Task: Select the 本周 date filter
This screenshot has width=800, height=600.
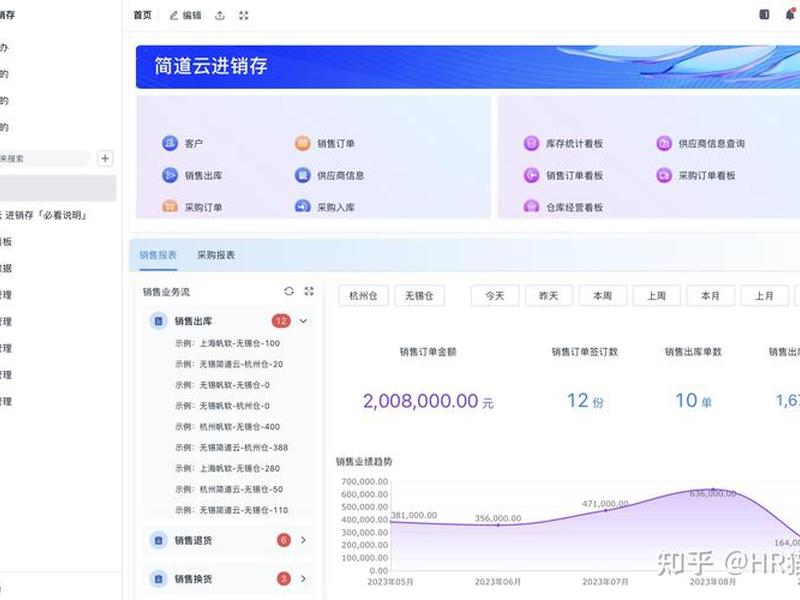Action: point(603,296)
